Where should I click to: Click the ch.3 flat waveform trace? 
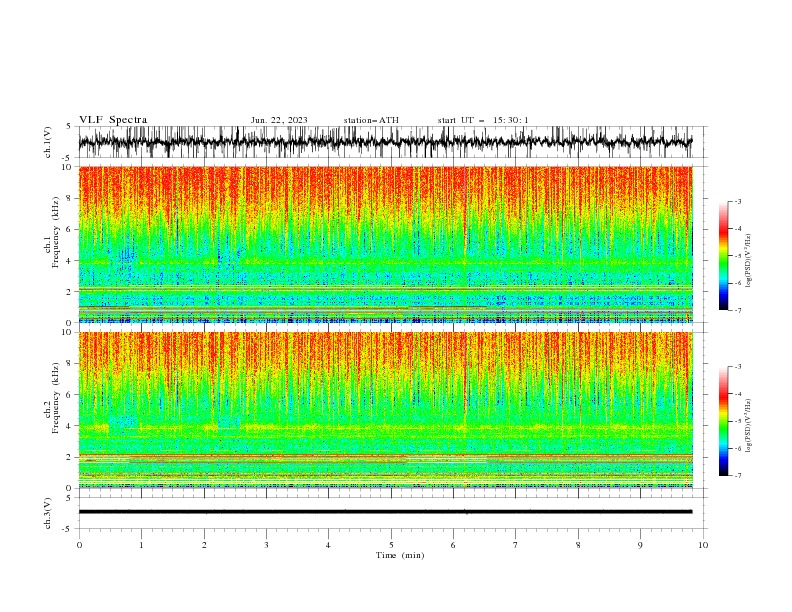pyautogui.click(x=385, y=512)
